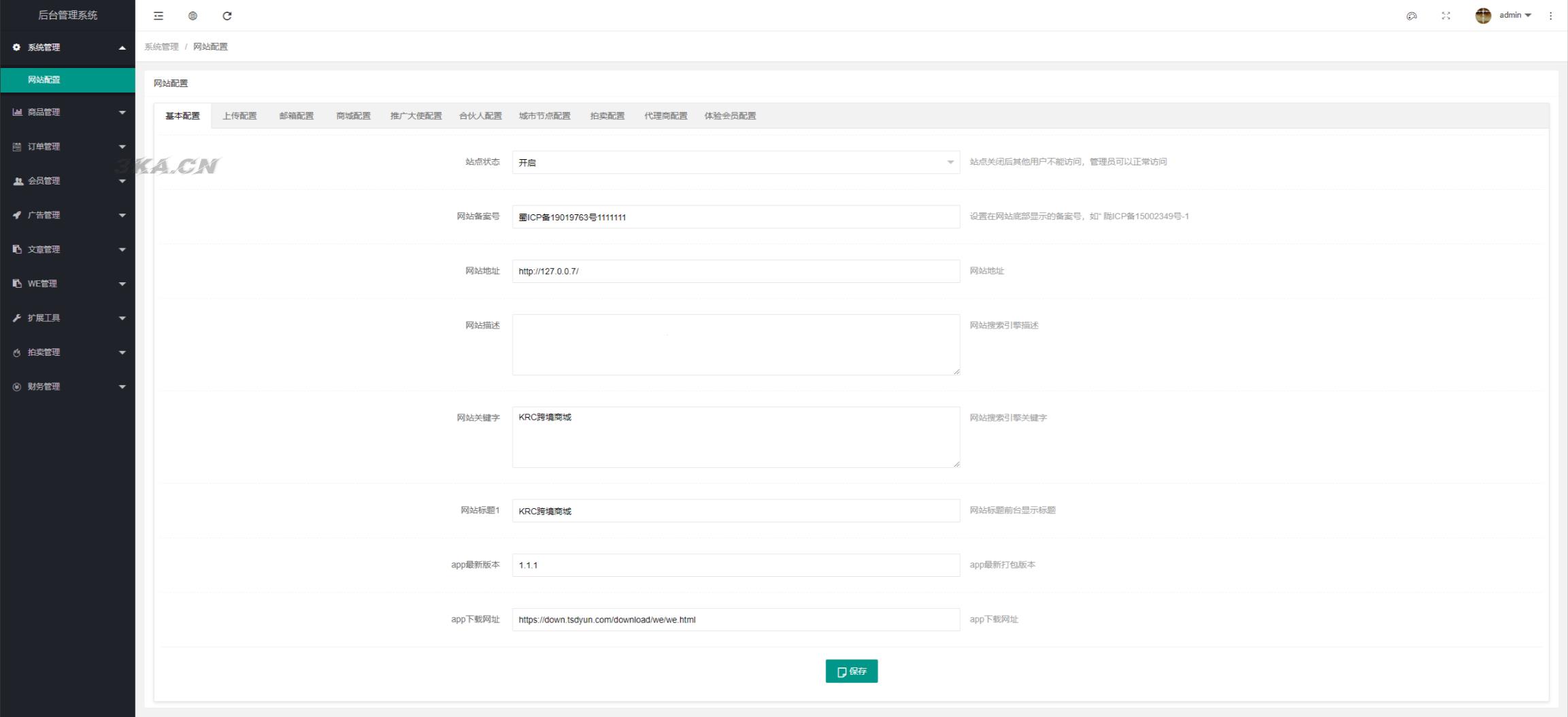This screenshot has height=717, width=1568.
Task: Click the 后台管理系统 logo title
Action: (x=67, y=15)
